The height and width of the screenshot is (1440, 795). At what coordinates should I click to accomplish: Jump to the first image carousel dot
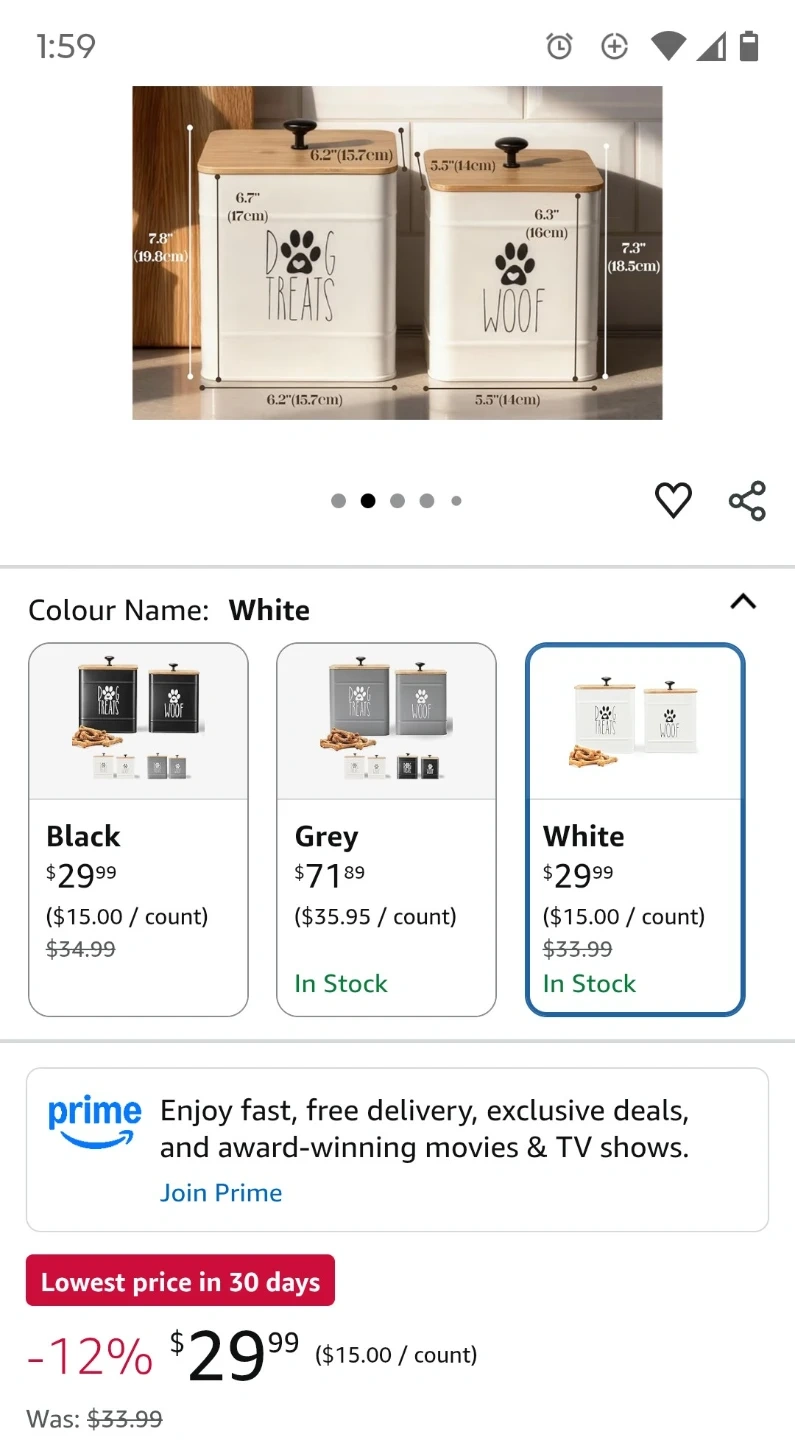[339, 501]
